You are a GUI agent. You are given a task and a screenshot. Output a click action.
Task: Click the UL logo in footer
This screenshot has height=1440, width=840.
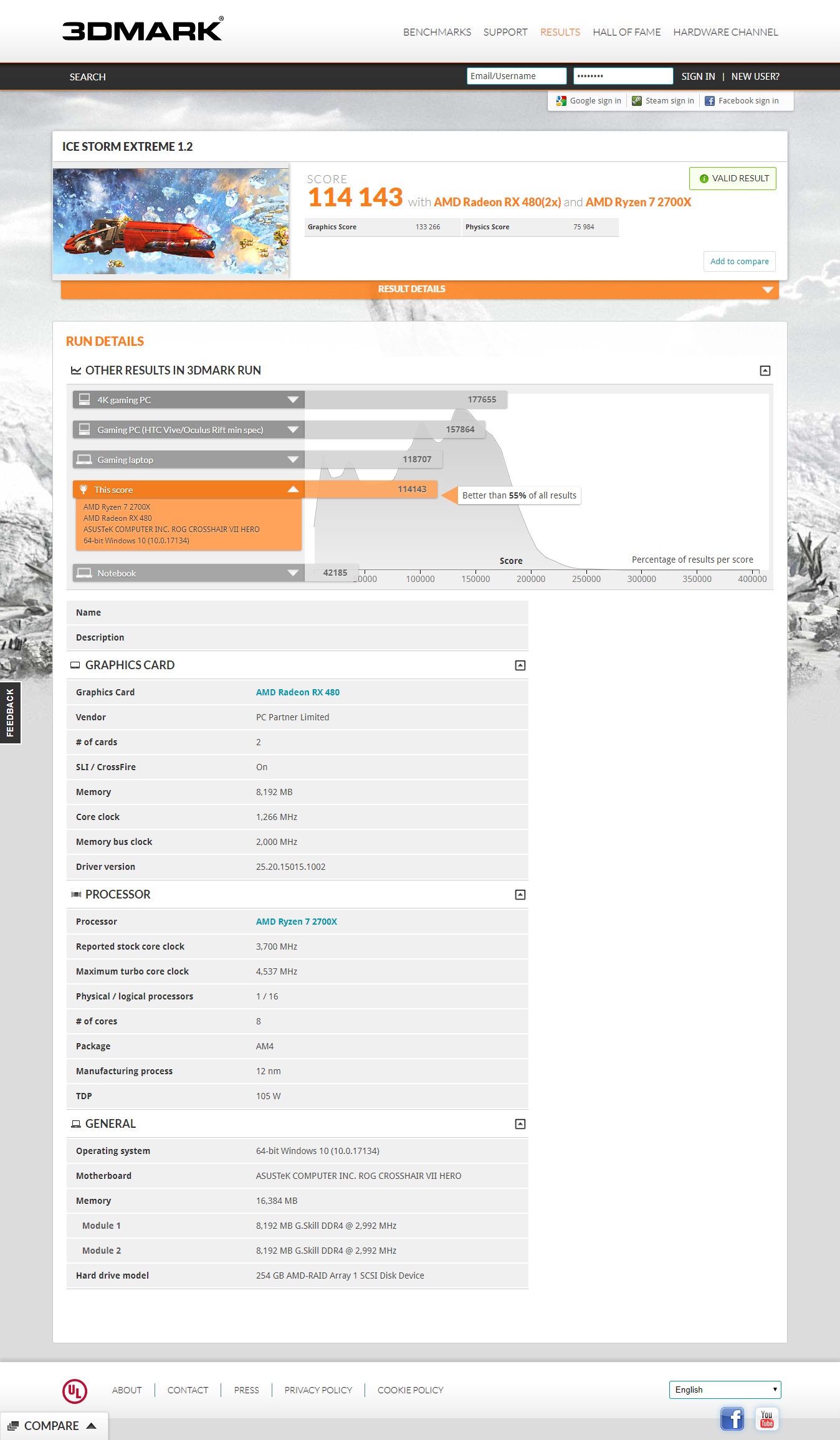point(75,1391)
